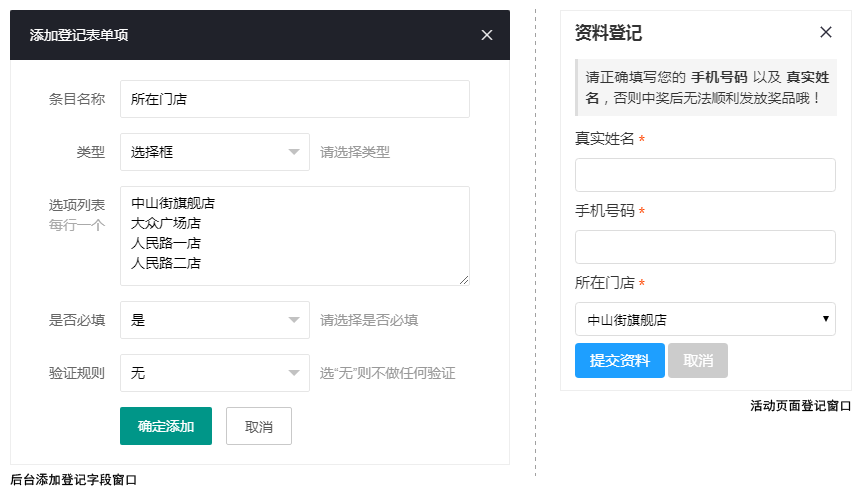Screen dimensions: 866x501
Task: Close the 添加登记表单项 dialog
Action: pos(487,35)
